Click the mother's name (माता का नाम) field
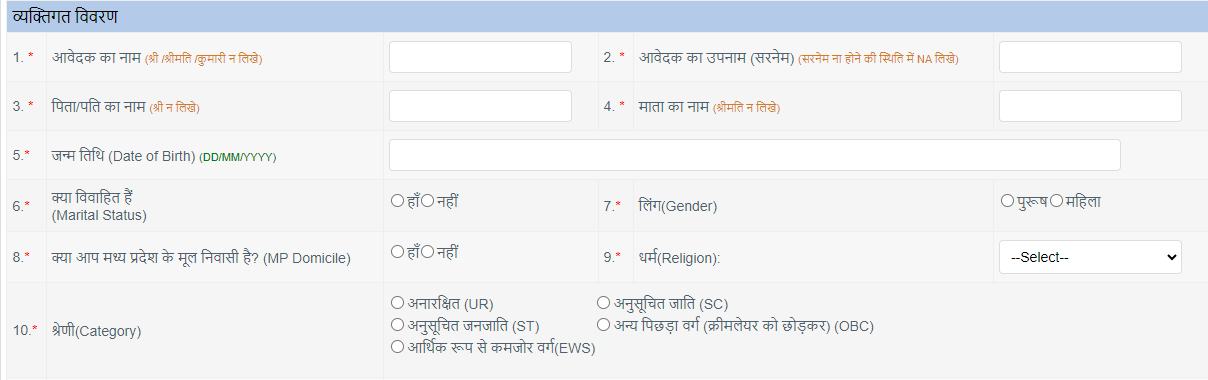Viewport: 1208px width, 380px height. 1090,106
